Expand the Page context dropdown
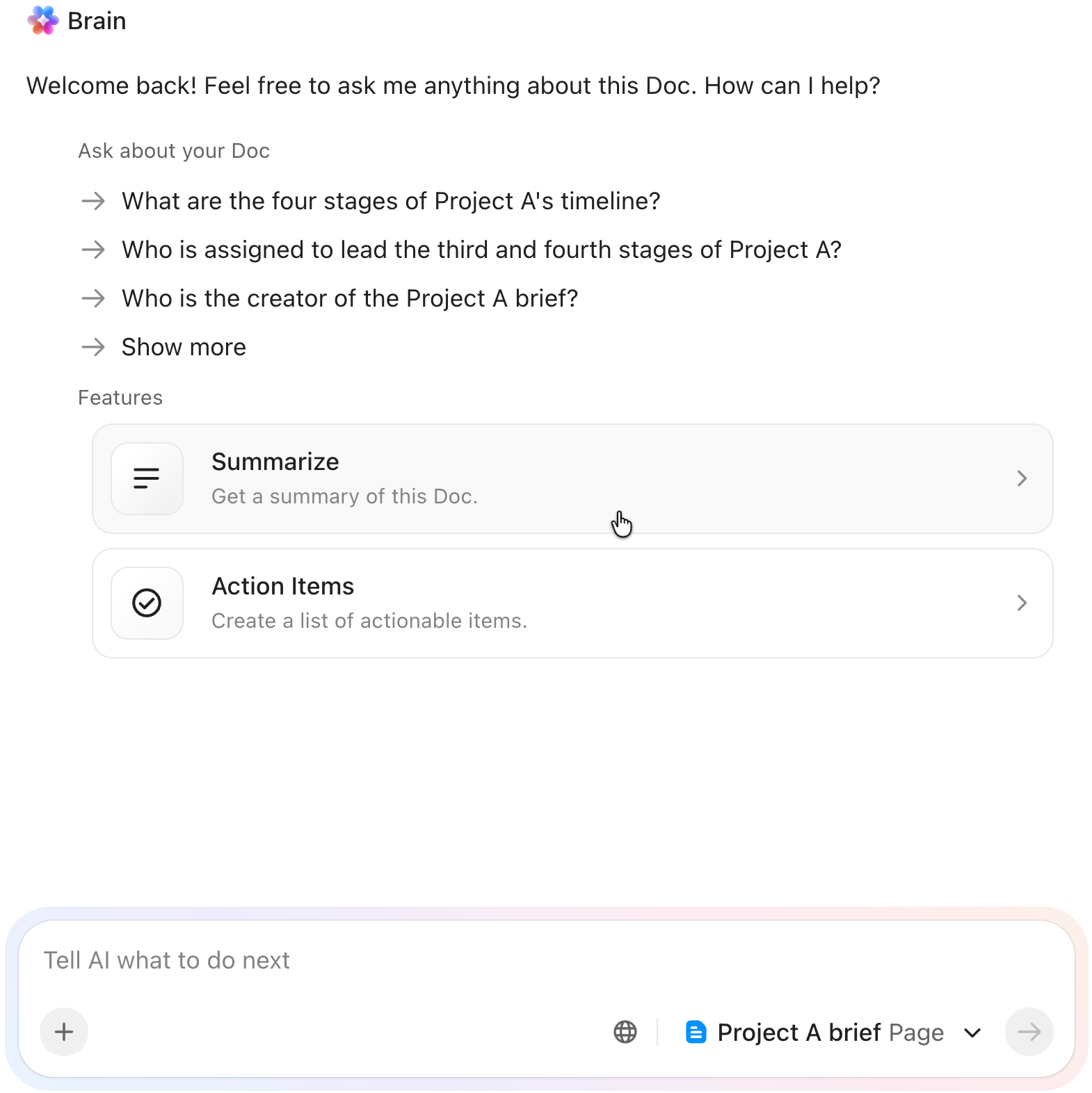Image resolution: width=1092 pixels, height=1093 pixels. 972,1032
